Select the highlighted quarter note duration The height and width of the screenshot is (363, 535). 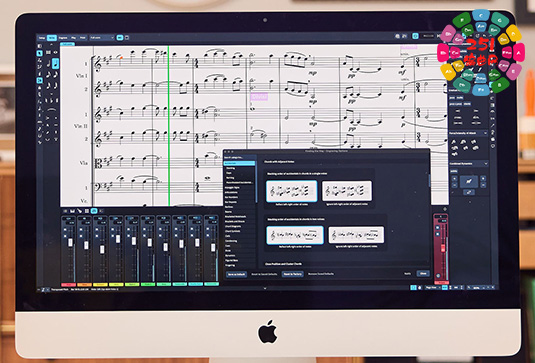(55, 63)
